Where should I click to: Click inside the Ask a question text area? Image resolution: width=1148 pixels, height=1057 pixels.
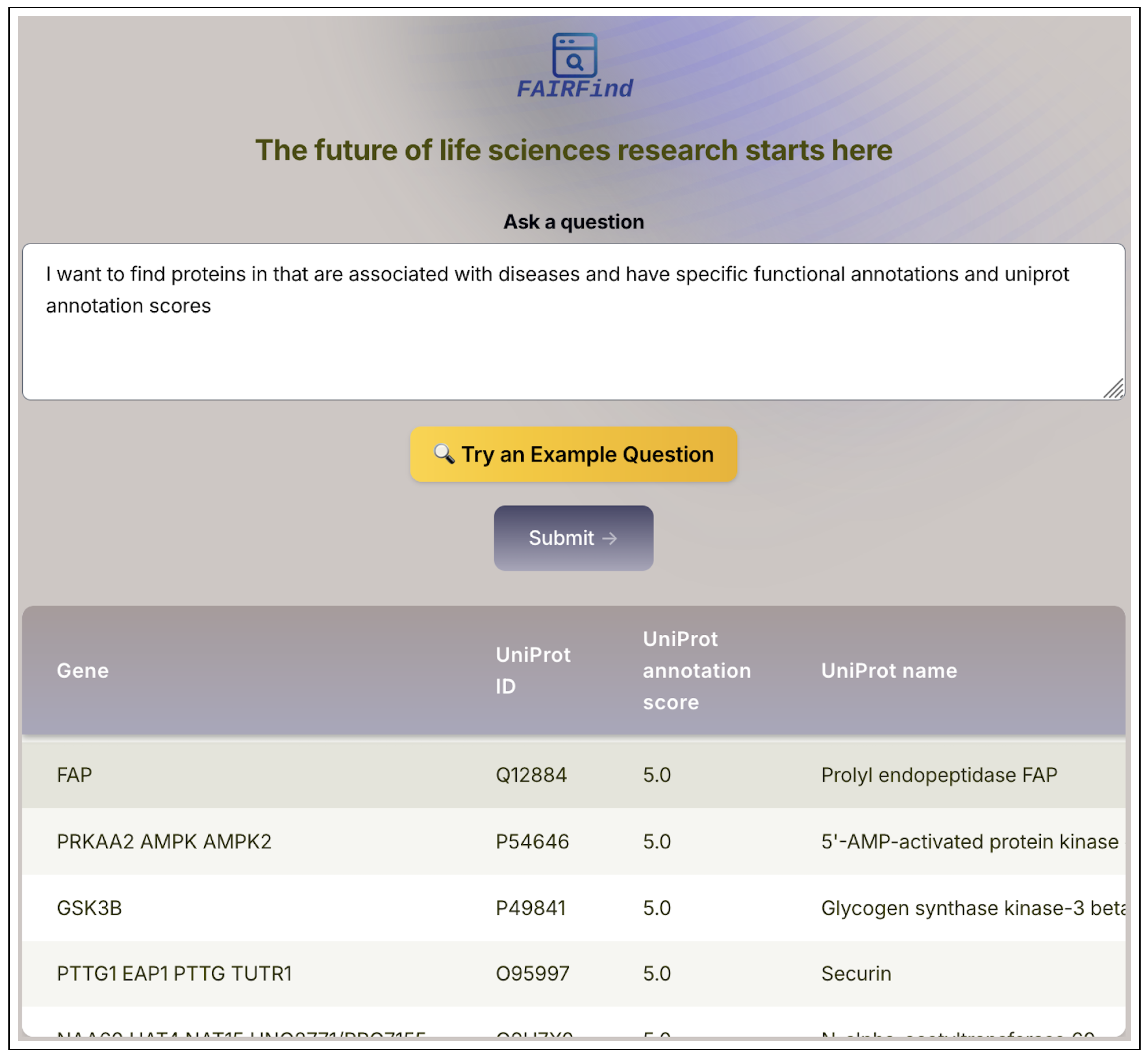coord(572,320)
